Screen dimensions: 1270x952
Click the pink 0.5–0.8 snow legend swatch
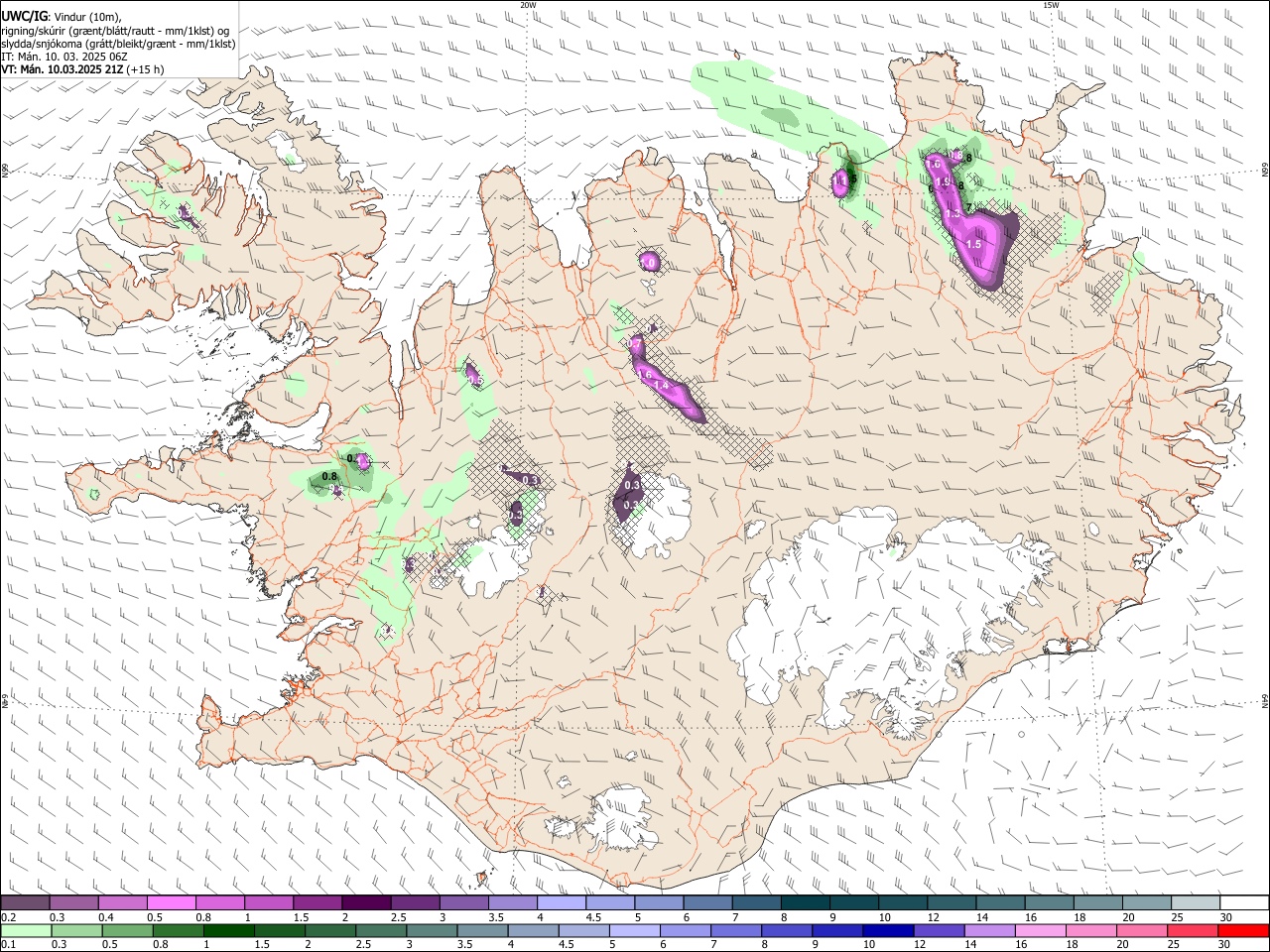(172, 903)
